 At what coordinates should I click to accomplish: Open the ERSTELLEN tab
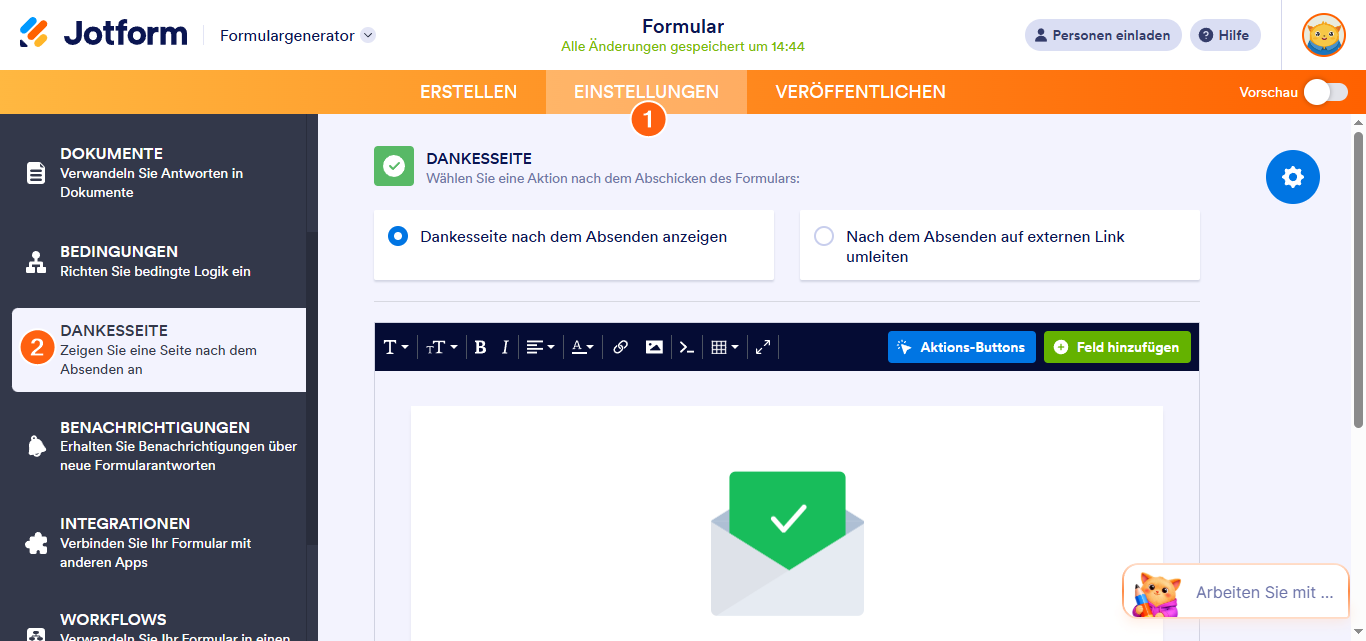click(469, 91)
